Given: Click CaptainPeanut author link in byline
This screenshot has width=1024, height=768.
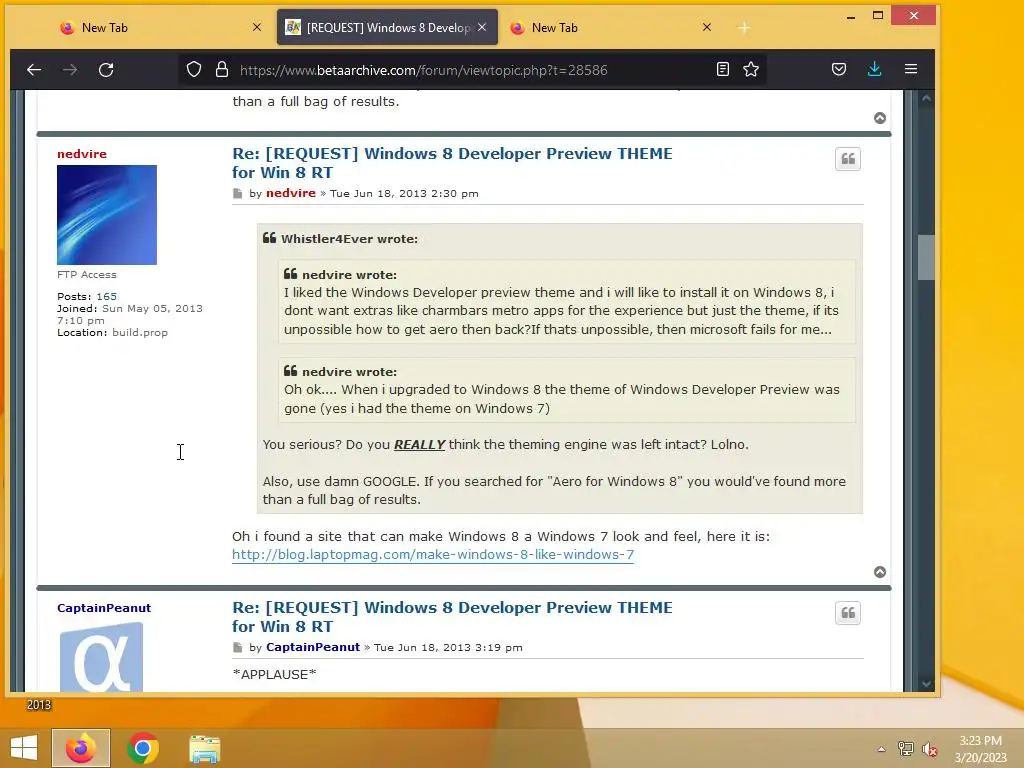Looking at the screenshot, I should [x=313, y=647].
